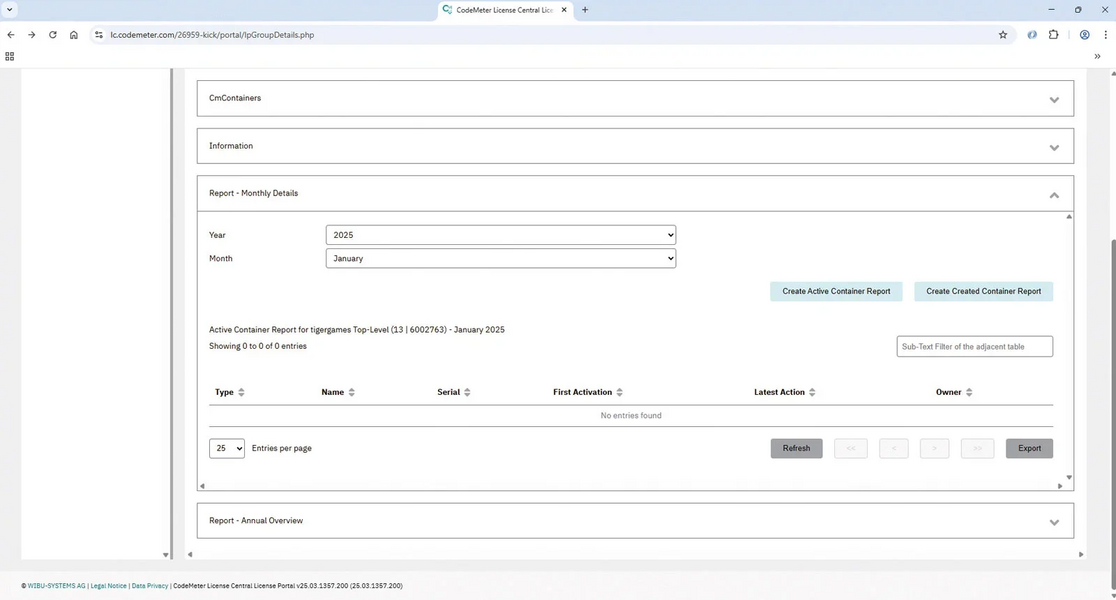Image resolution: width=1116 pixels, height=600 pixels.
Task: Bookmark this page with the star icon
Action: click(1003, 34)
